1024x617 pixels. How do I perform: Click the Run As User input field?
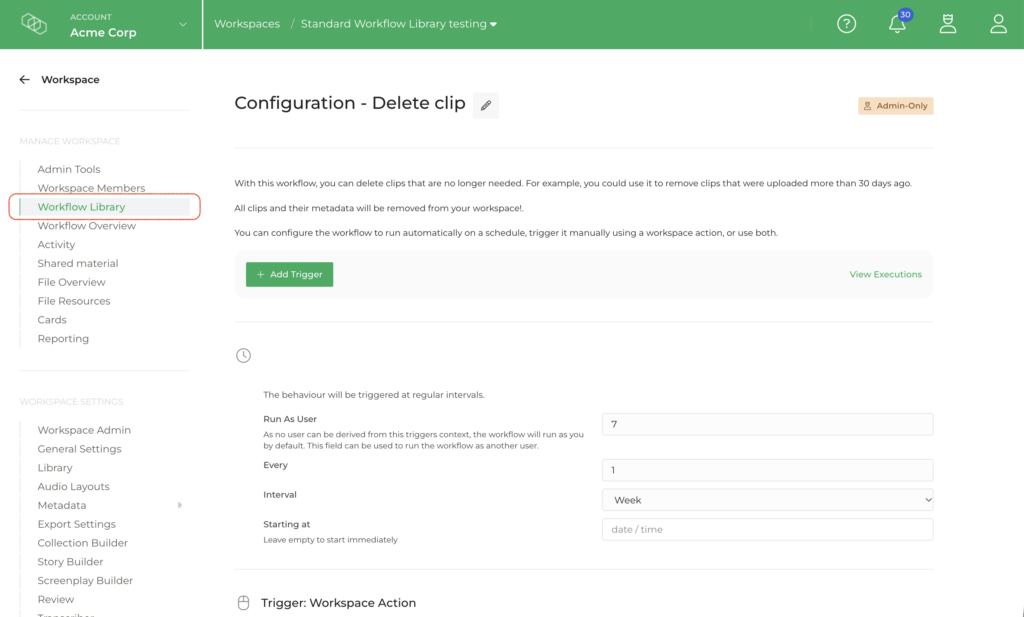[x=767, y=424]
